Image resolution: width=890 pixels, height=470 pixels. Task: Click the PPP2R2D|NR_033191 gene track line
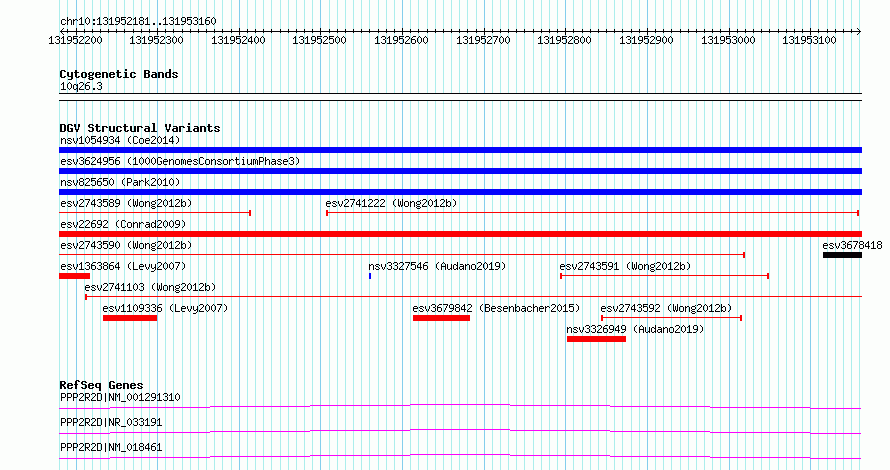[460, 431]
